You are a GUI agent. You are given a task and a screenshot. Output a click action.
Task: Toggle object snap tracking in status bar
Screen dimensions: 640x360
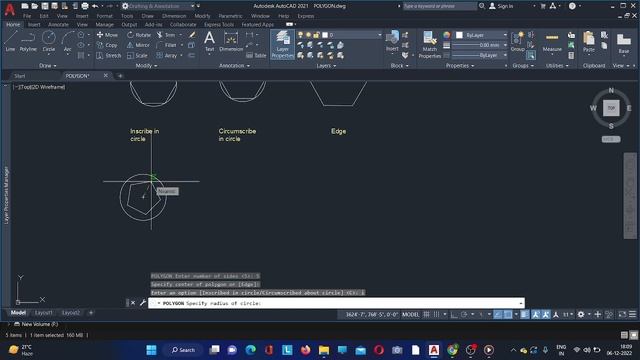[x=498, y=314]
